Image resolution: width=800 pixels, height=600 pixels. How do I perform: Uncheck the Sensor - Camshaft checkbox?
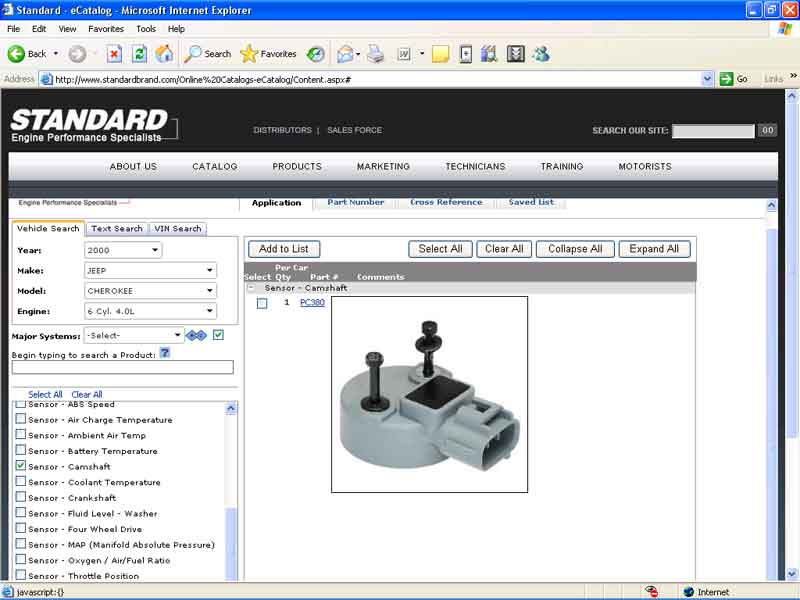[21, 466]
